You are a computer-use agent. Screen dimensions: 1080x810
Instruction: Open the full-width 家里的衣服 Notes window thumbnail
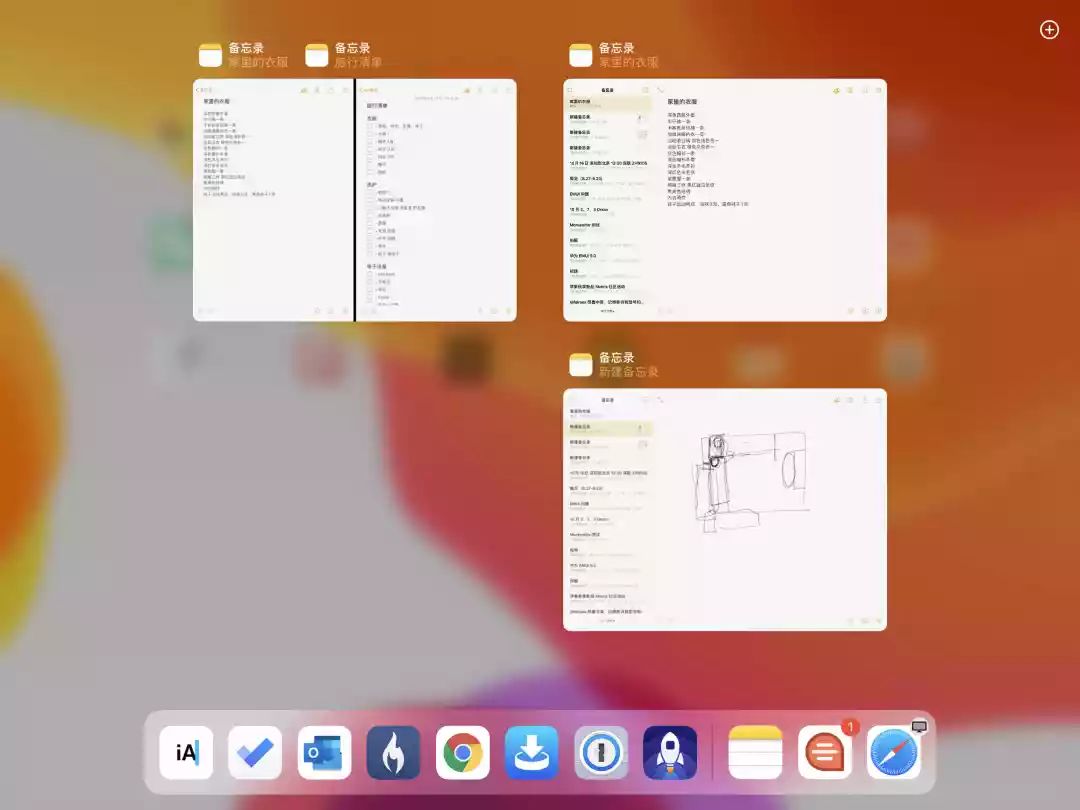tap(725, 200)
